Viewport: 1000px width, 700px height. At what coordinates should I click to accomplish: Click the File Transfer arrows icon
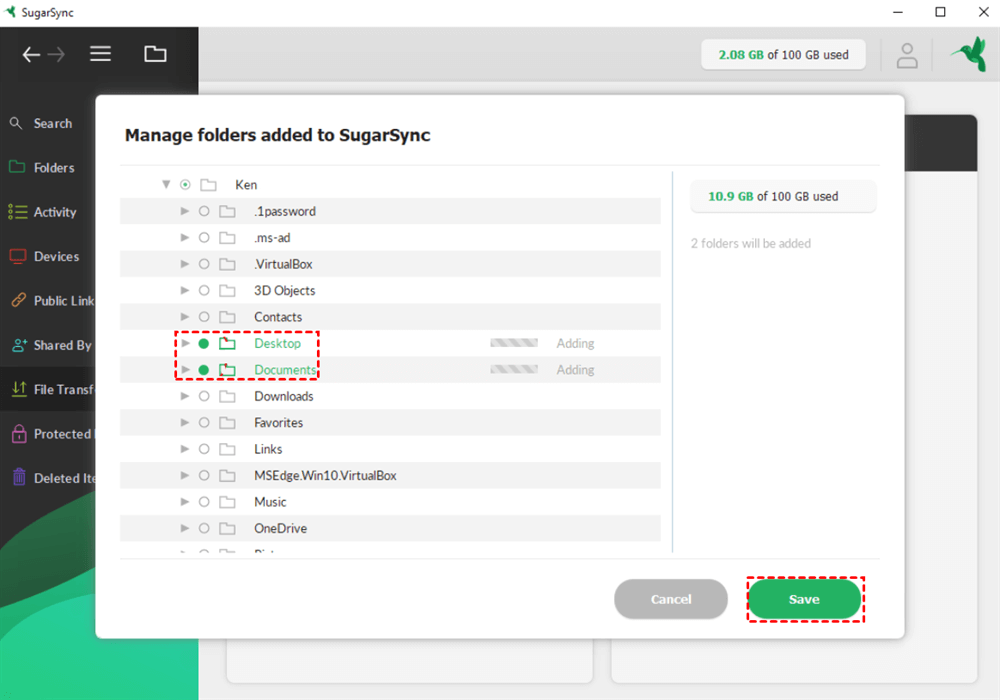[19, 389]
